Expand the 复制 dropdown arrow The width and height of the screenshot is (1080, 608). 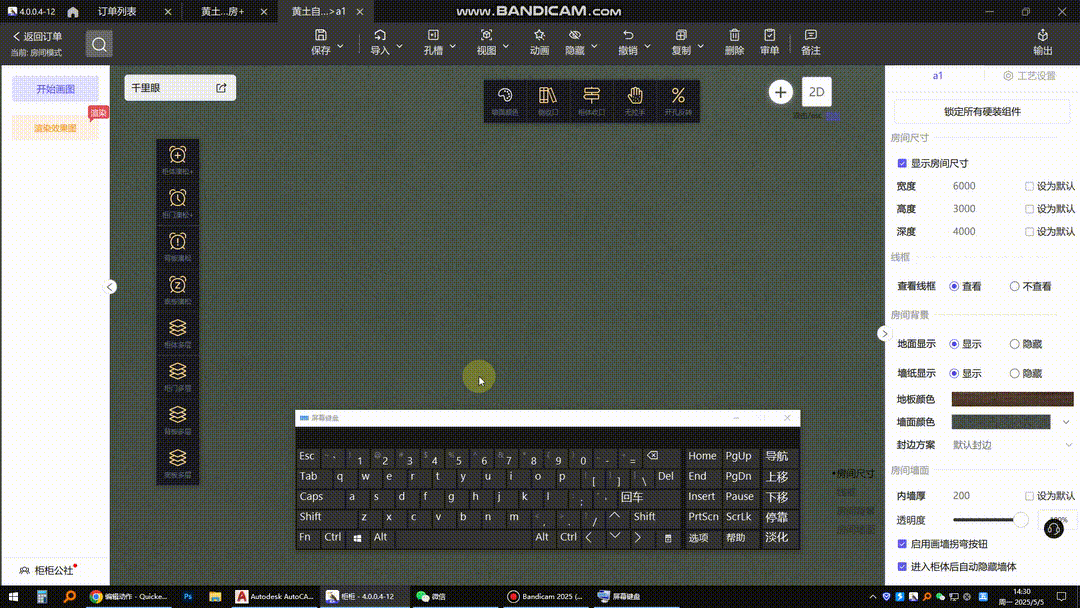click(700, 47)
